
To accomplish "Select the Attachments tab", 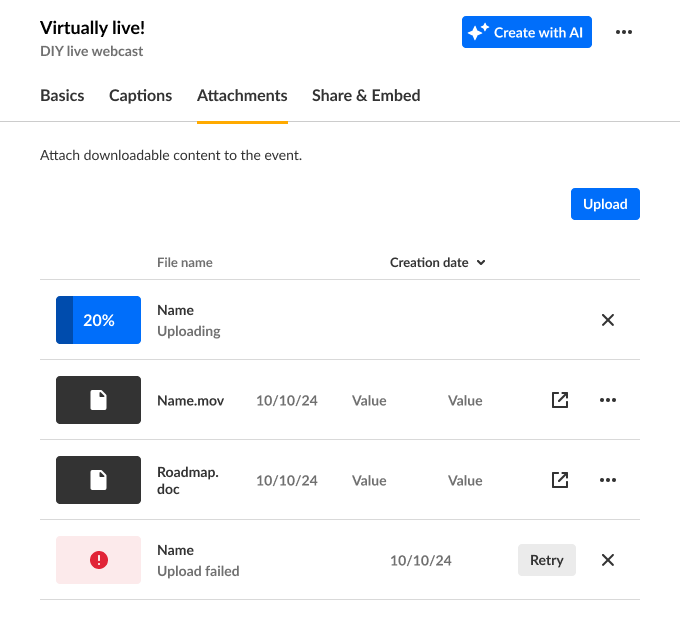I will click(242, 96).
